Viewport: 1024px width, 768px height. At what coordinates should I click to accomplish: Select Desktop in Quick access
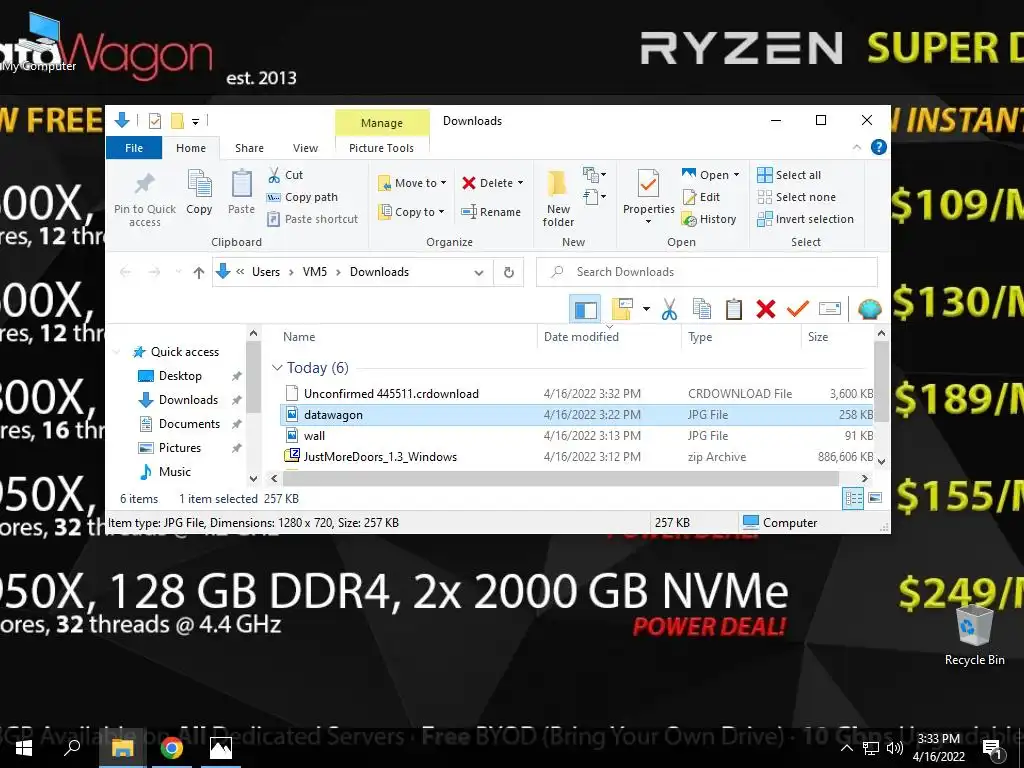coord(180,376)
